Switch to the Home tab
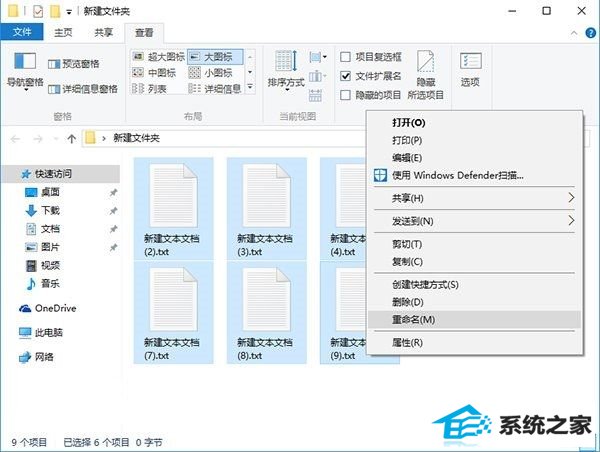This screenshot has height=452, width=600. pyautogui.click(x=63, y=33)
